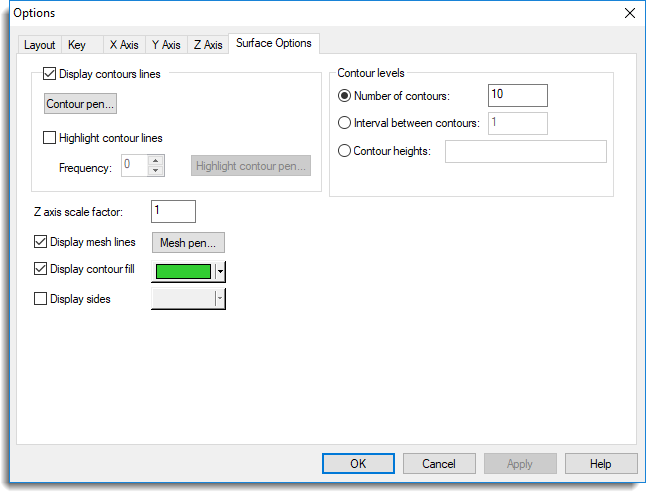This screenshot has height=492, width=646.
Task: Open the Mesh pen settings
Action: 188,242
